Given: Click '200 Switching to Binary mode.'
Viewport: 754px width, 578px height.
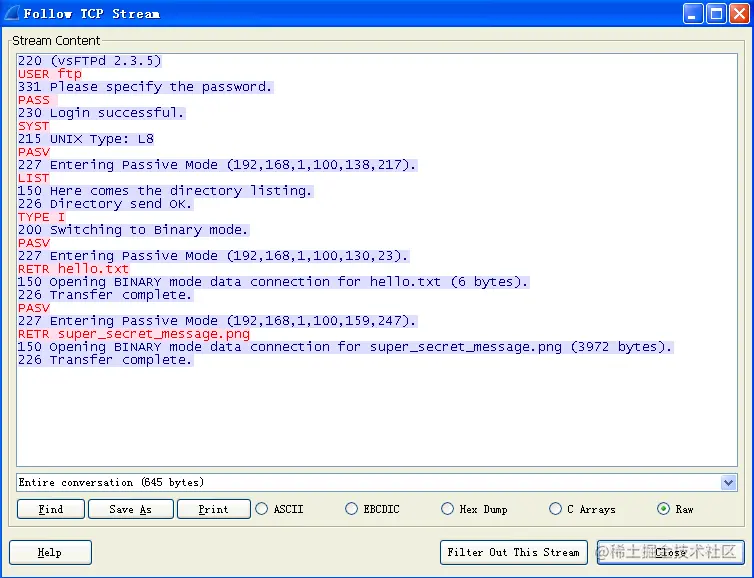Looking at the screenshot, I should (133, 229).
